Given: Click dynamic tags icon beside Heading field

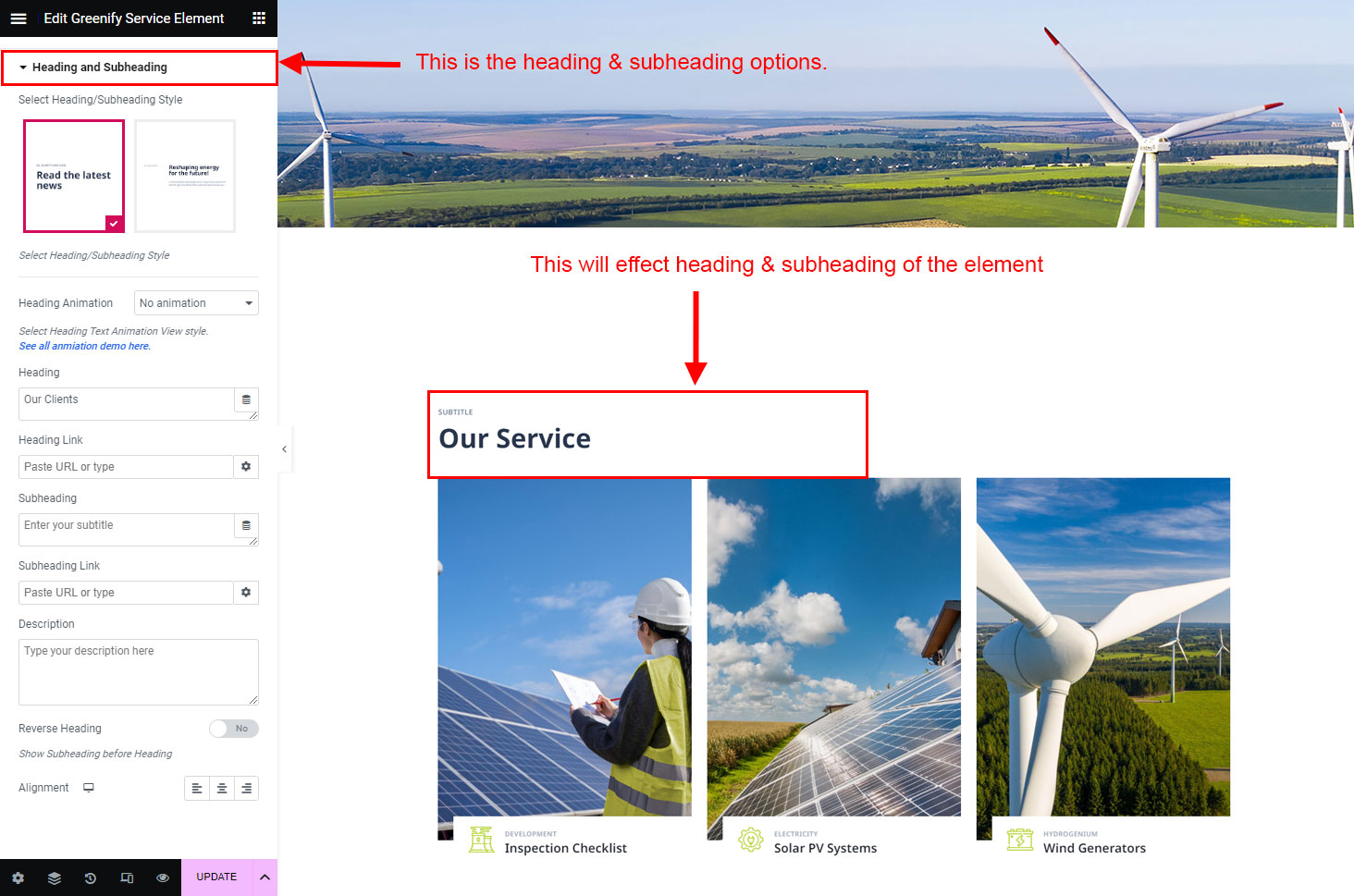Looking at the screenshot, I should click(246, 400).
